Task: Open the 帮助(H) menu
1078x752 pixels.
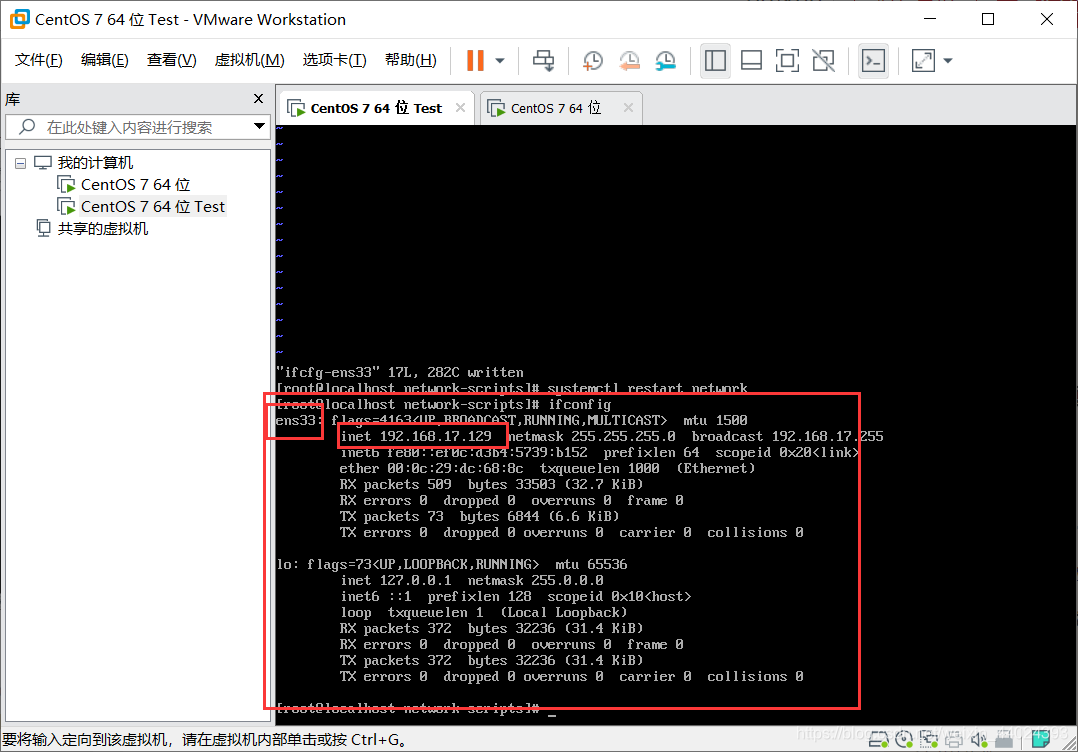Action: (x=410, y=60)
